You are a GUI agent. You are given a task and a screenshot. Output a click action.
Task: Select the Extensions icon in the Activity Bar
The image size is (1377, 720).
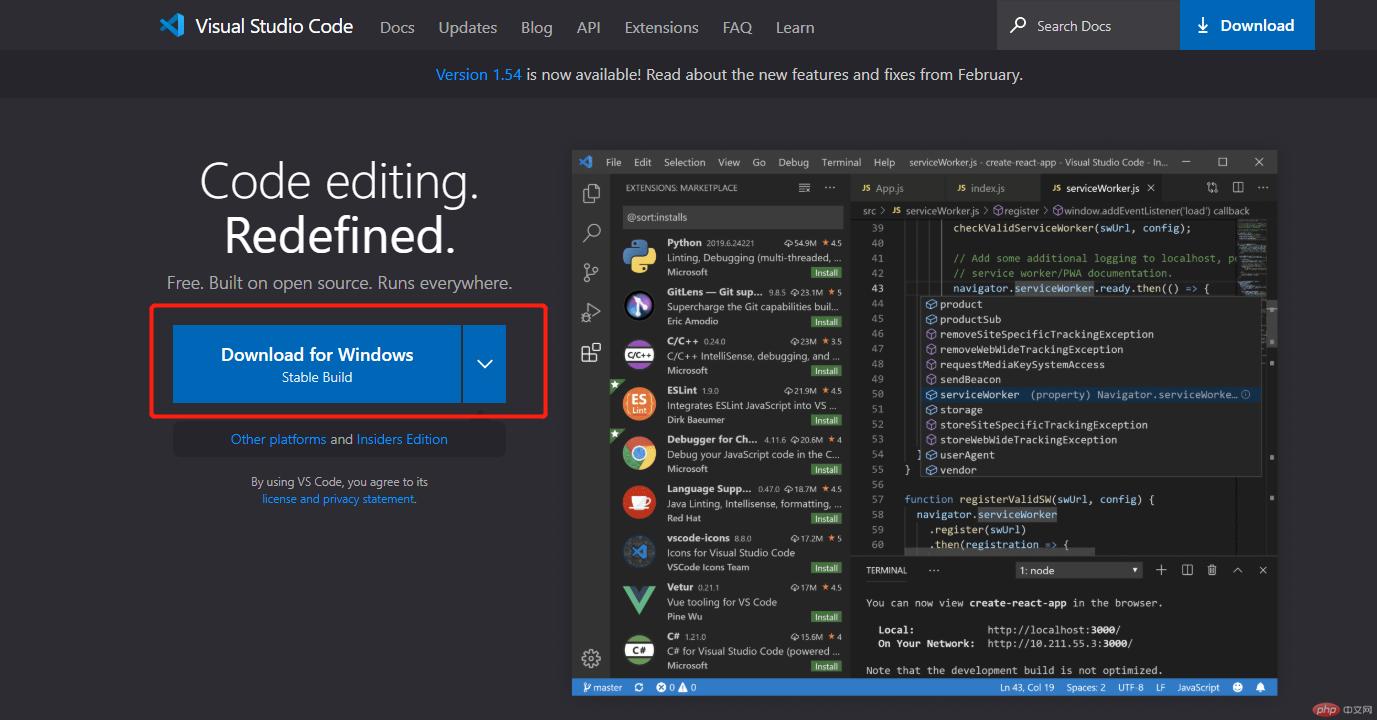tap(591, 351)
